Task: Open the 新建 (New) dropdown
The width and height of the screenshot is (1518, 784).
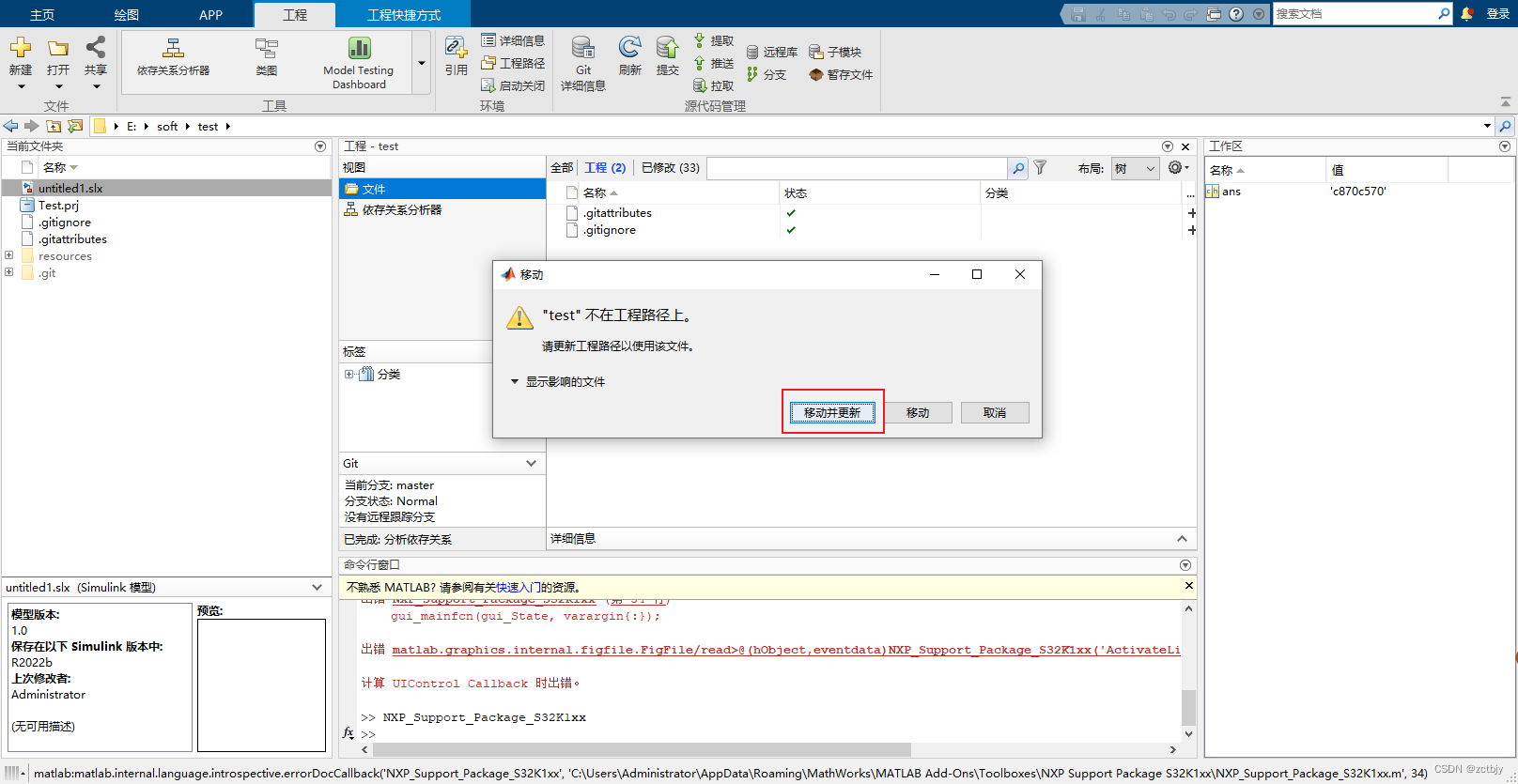Action: [x=20, y=63]
